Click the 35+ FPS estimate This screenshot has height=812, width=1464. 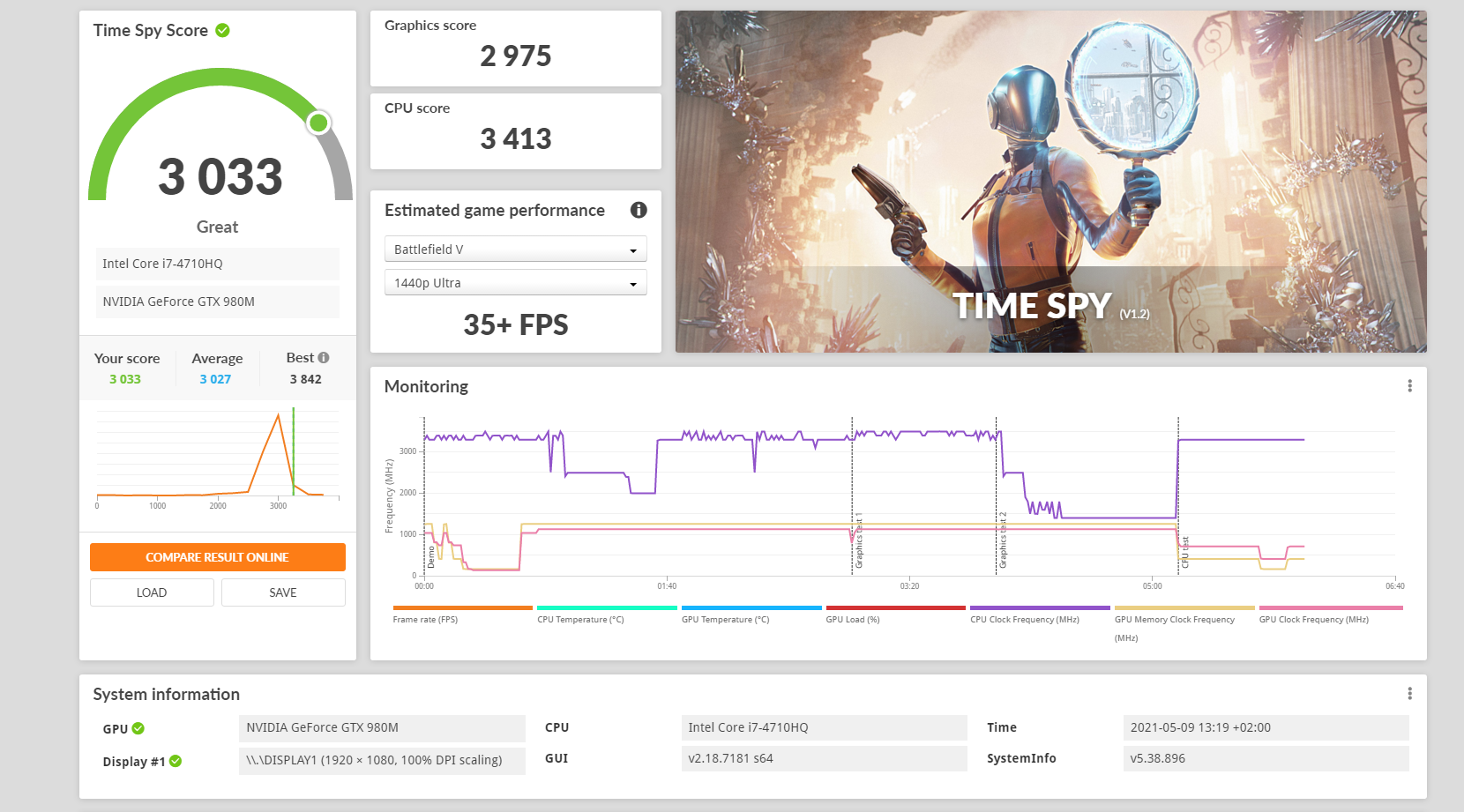coord(516,325)
